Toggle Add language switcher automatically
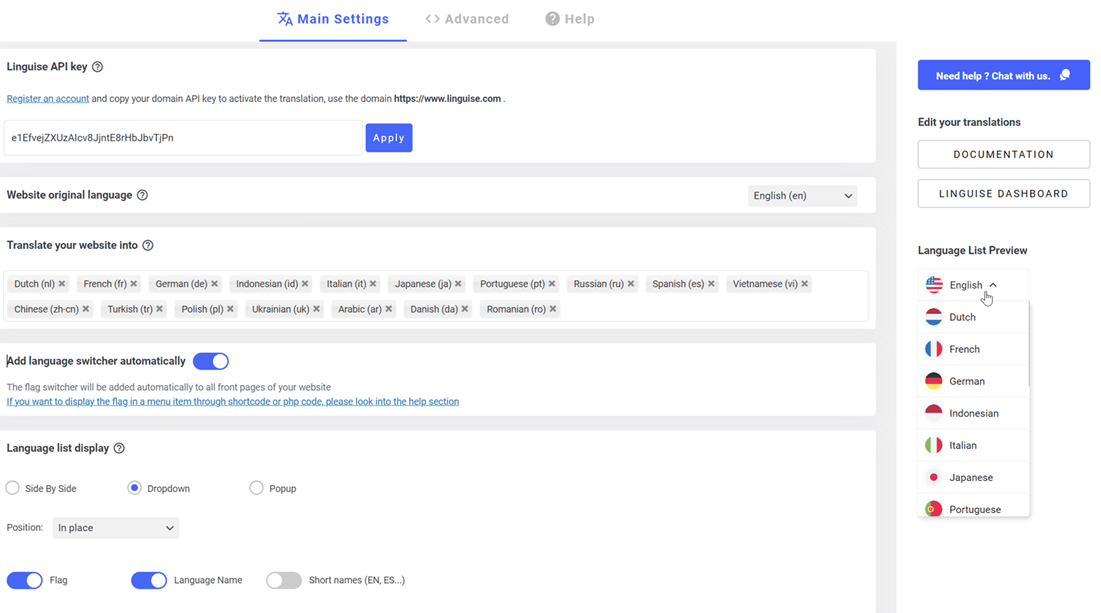 (211, 361)
